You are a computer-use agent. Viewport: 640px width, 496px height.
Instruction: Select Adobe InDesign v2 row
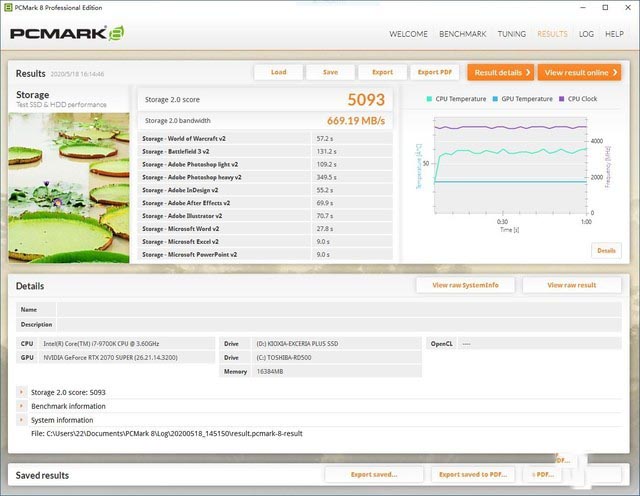click(x=265, y=190)
